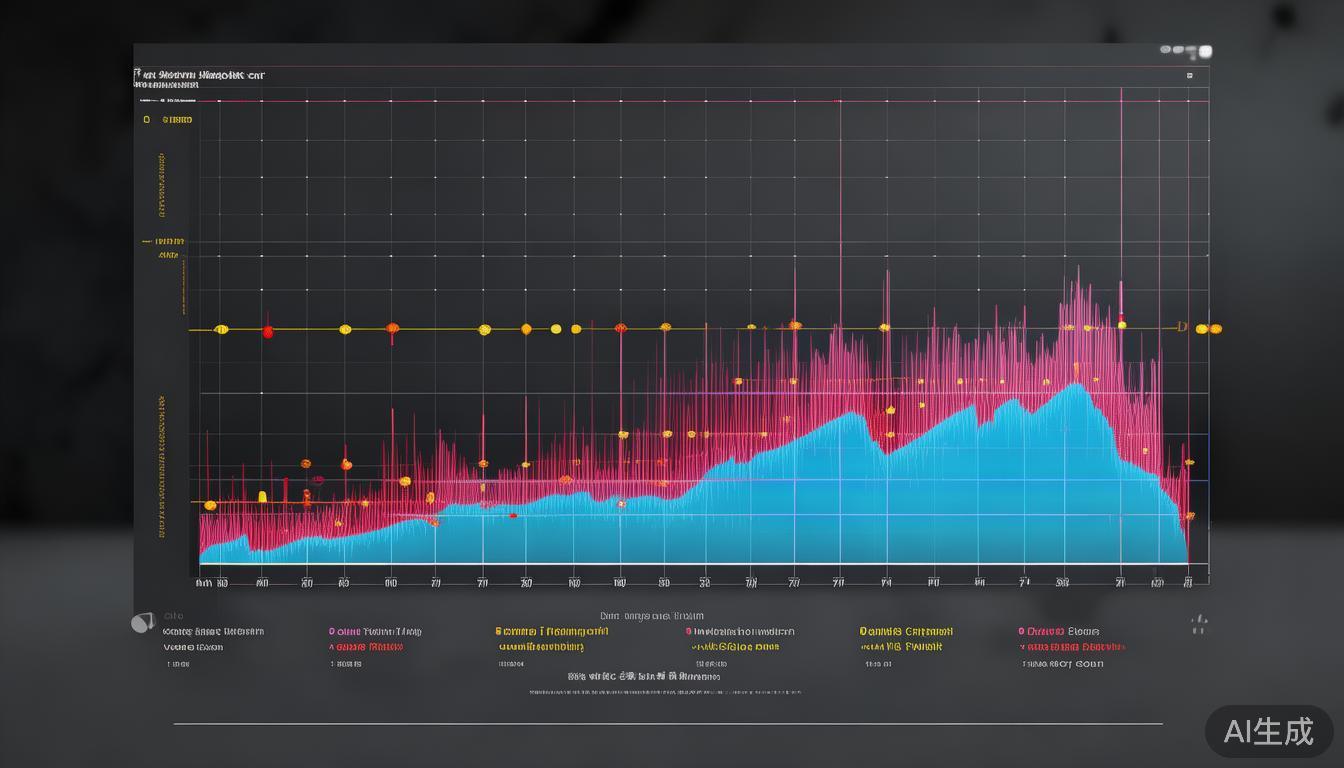Image resolution: width=1344 pixels, height=768 pixels.
Task: Select the two yellow dots right of the threshold line
Action: point(1209,328)
